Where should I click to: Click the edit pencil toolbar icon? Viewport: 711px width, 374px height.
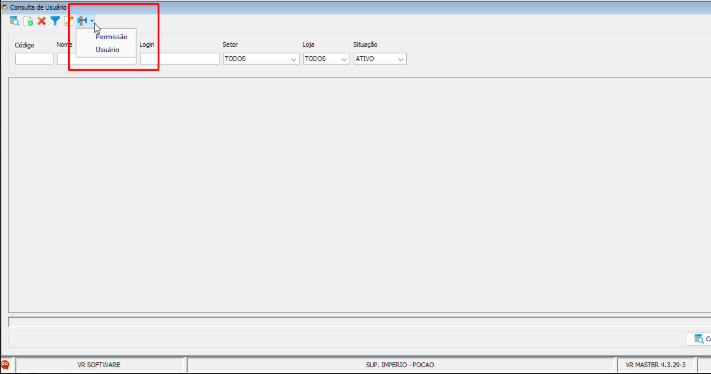tap(68, 21)
